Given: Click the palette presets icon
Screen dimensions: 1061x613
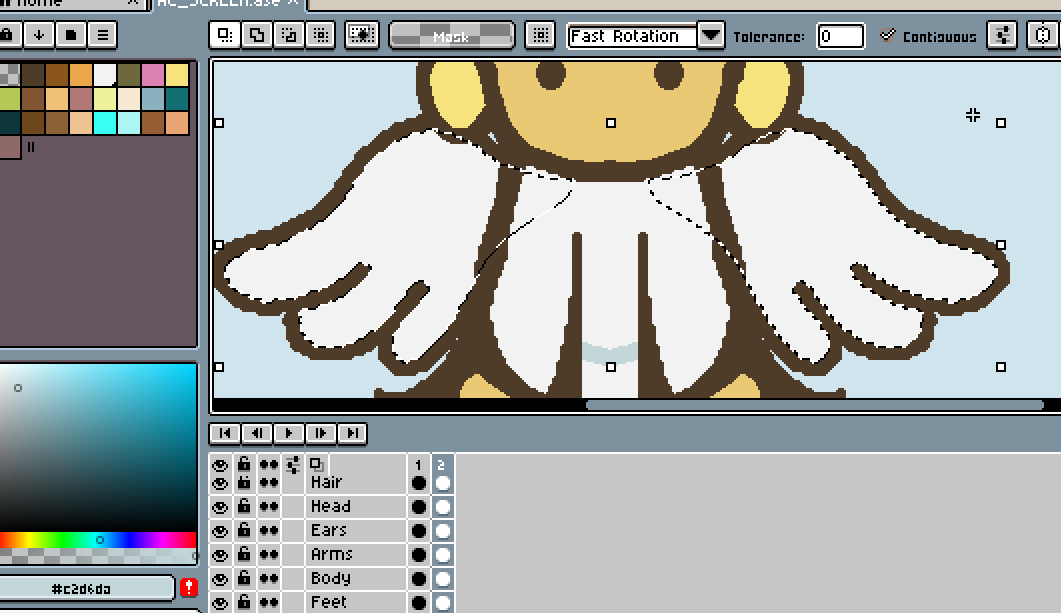Looking at the screenshot, I should pos(71,35).
